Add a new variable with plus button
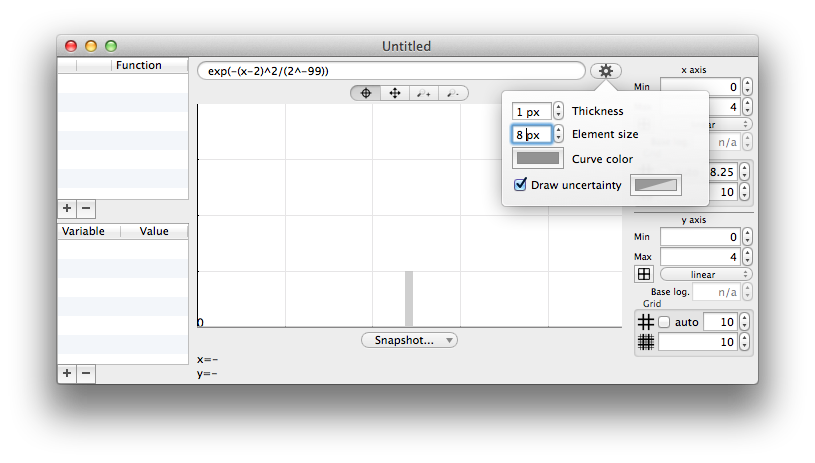Viewport: 815px width, 463px height. [x=67, y=373]
